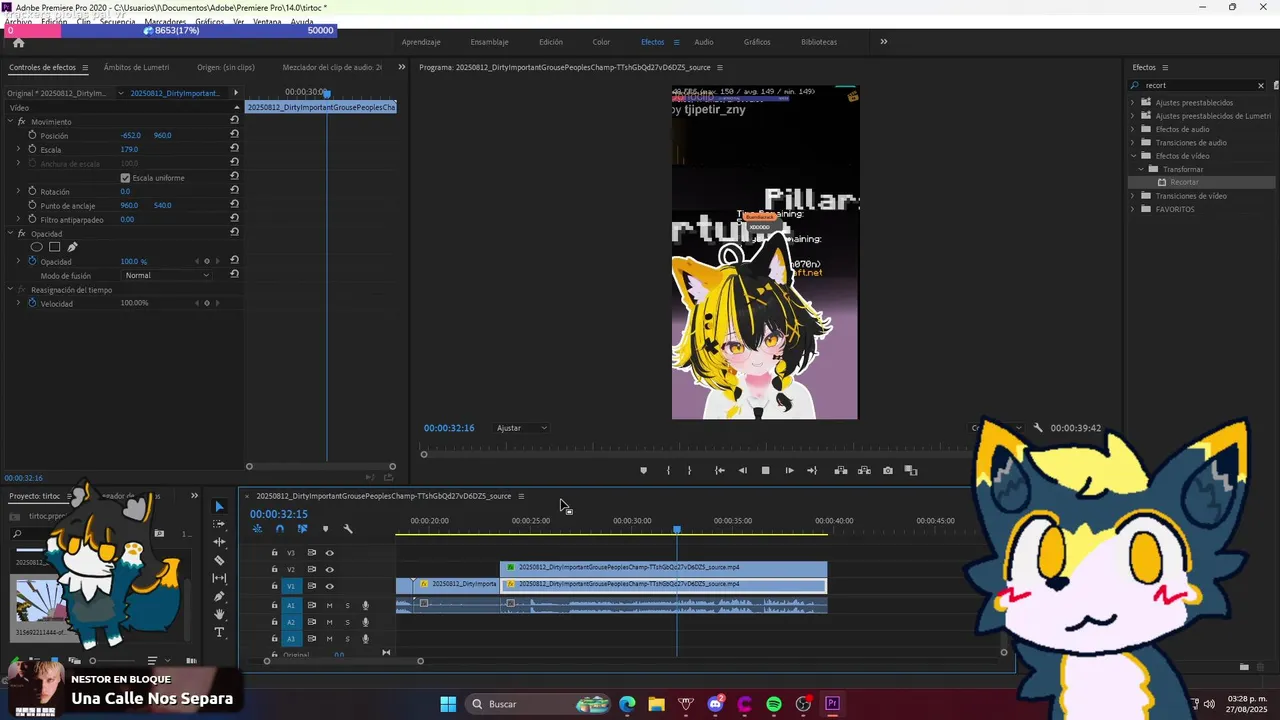Toggle animation stopwatch for Escala
The width and height of the screenshot is (1280, 720).
[x=32, y=149]
